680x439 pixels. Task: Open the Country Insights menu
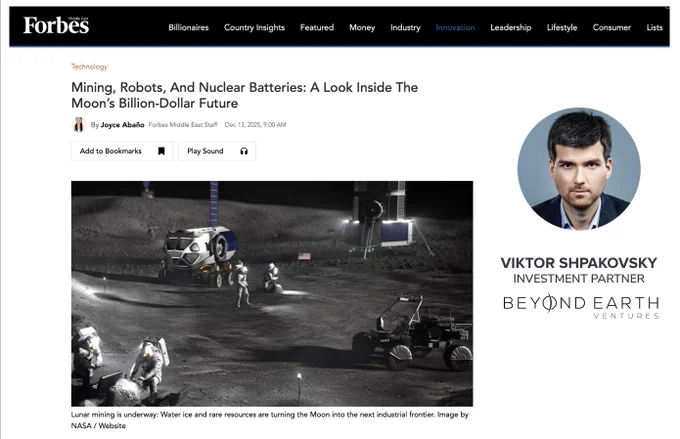click(254, 27)
